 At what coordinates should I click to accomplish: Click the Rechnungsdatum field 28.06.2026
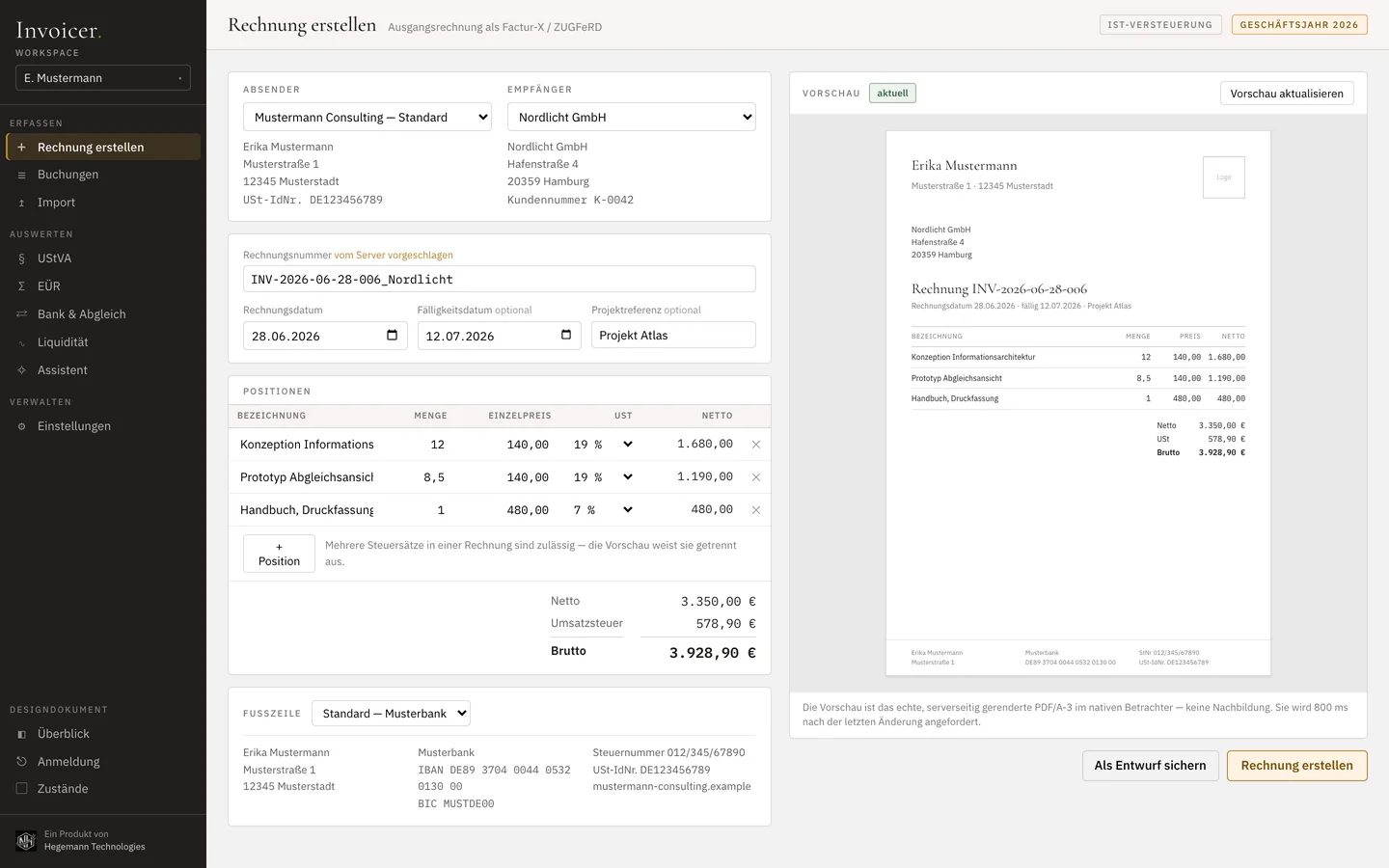[x=325, y=336]
